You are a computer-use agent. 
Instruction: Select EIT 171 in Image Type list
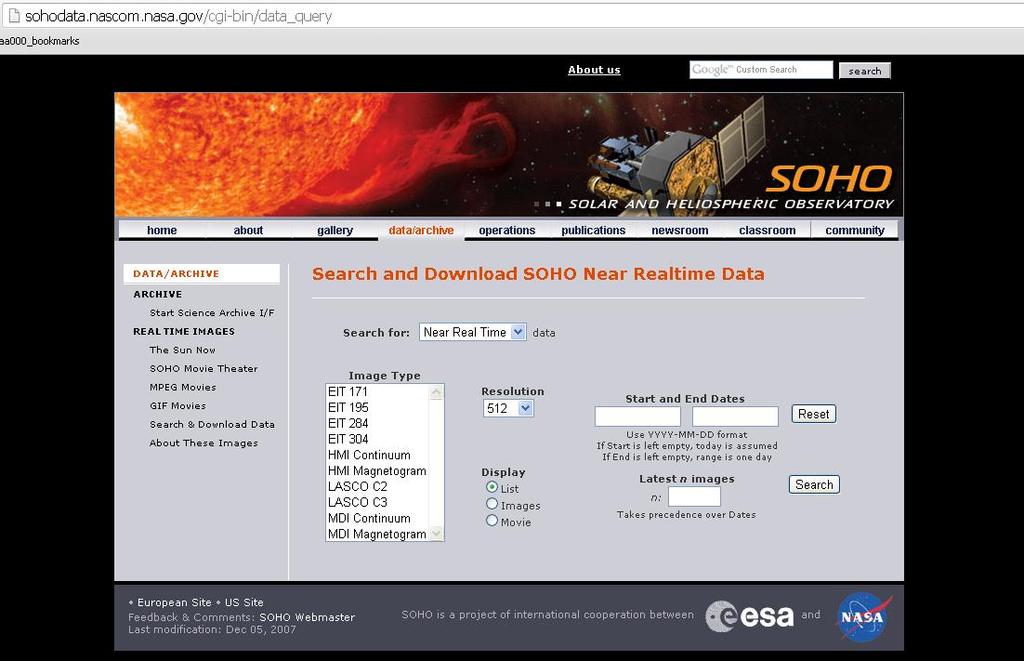point(377,392)
